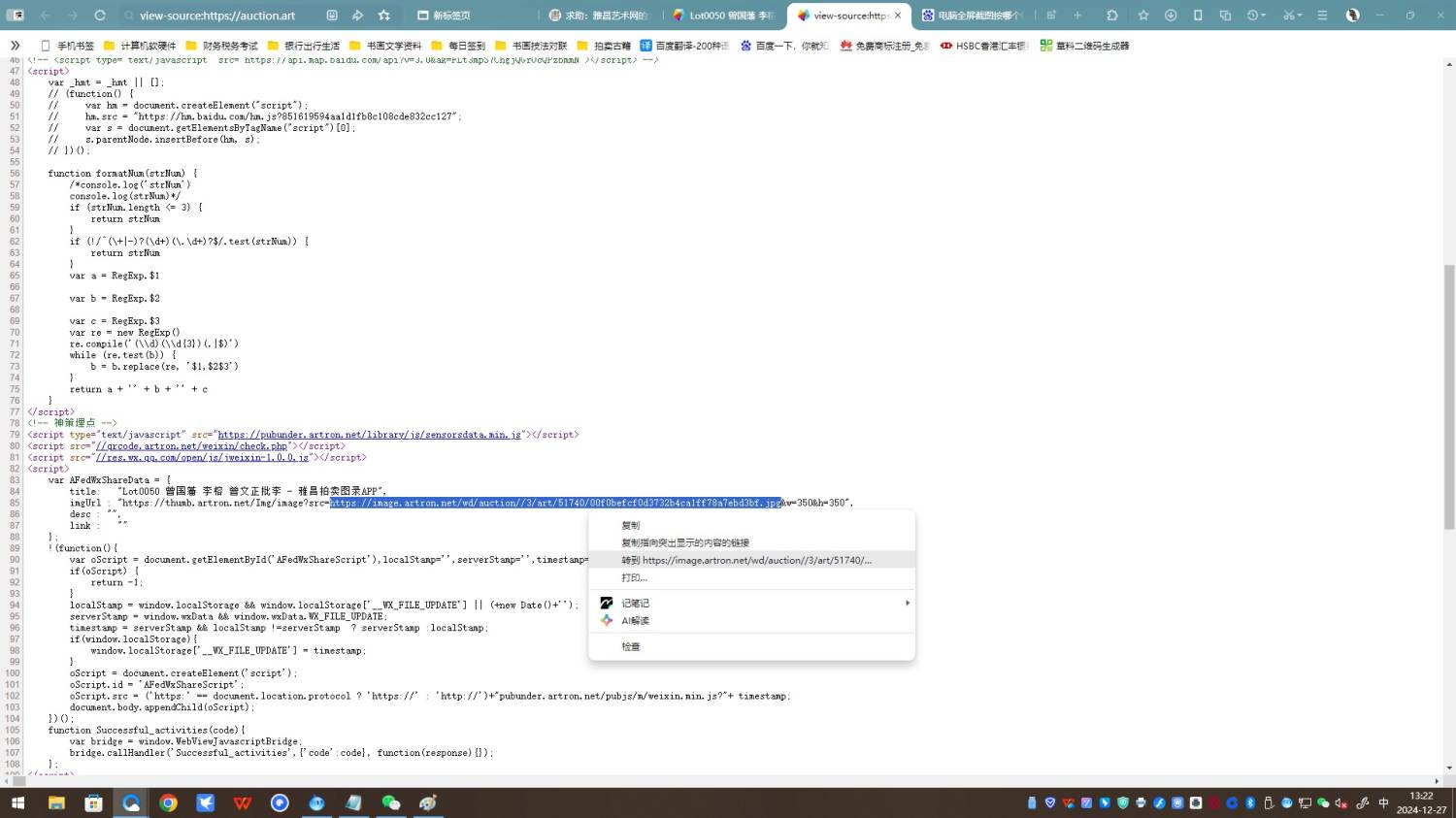The image size is (1456, 818).
Task: Open WeChat from the taskbar
Action: coord(391,802)
